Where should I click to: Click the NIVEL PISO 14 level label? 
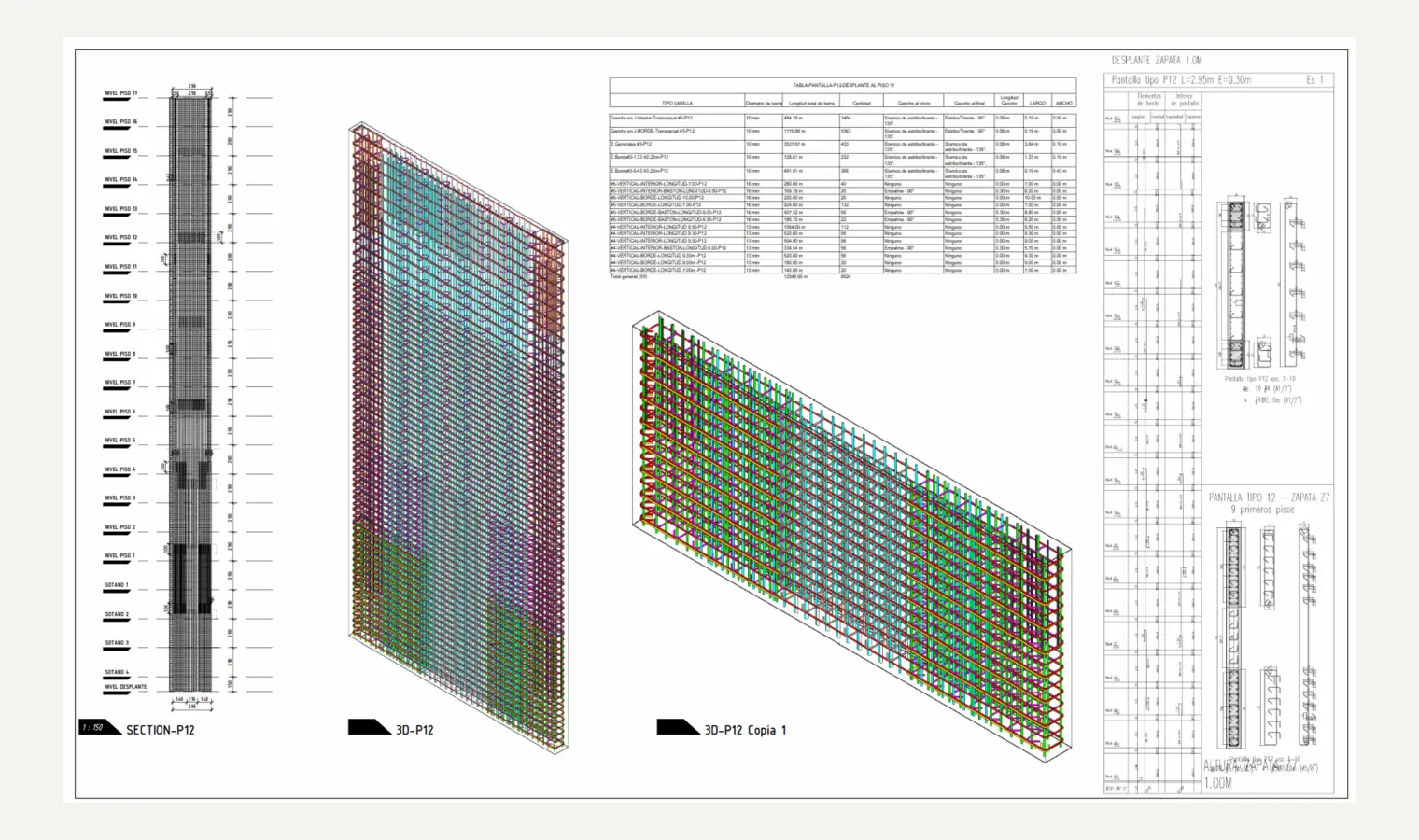click(120, 180)
